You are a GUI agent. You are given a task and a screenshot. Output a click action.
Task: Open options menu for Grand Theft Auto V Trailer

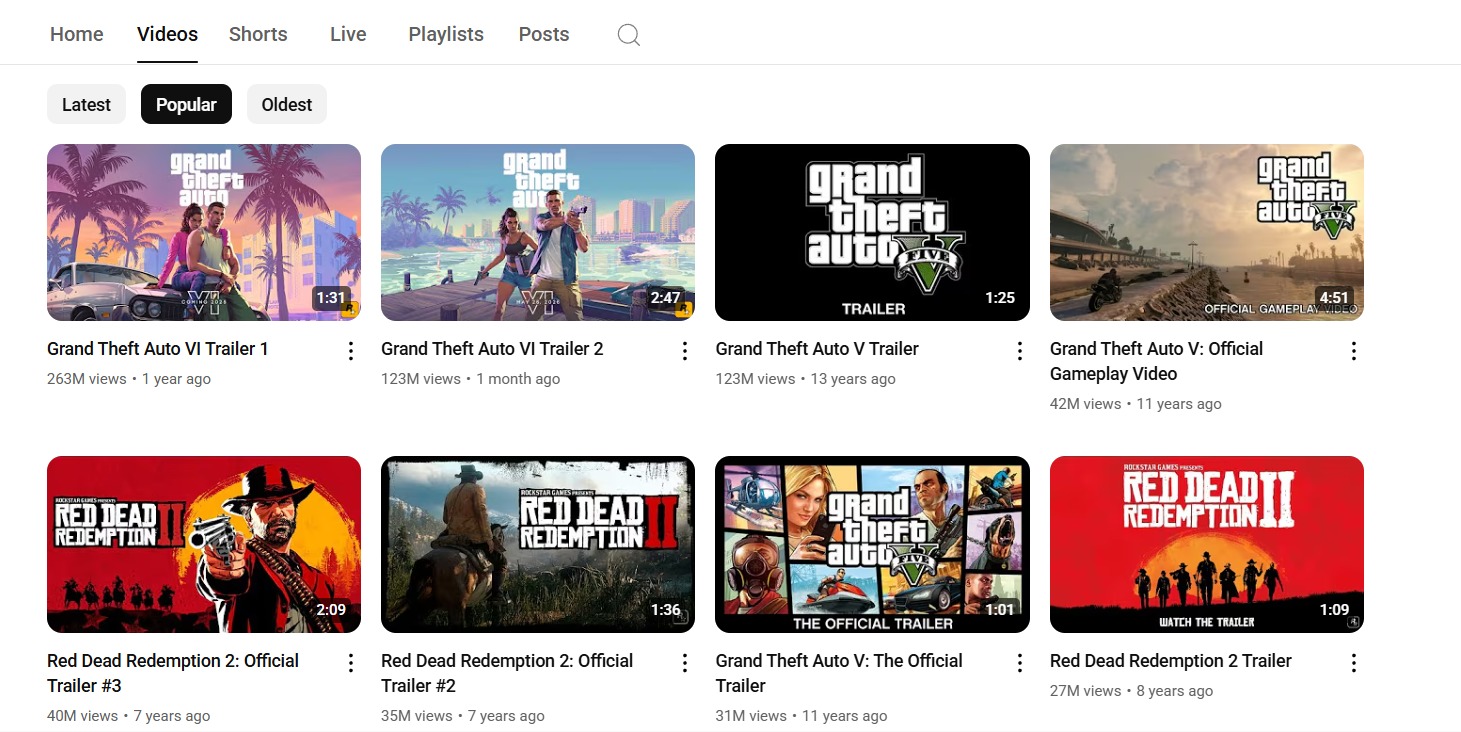[1020, 351]
